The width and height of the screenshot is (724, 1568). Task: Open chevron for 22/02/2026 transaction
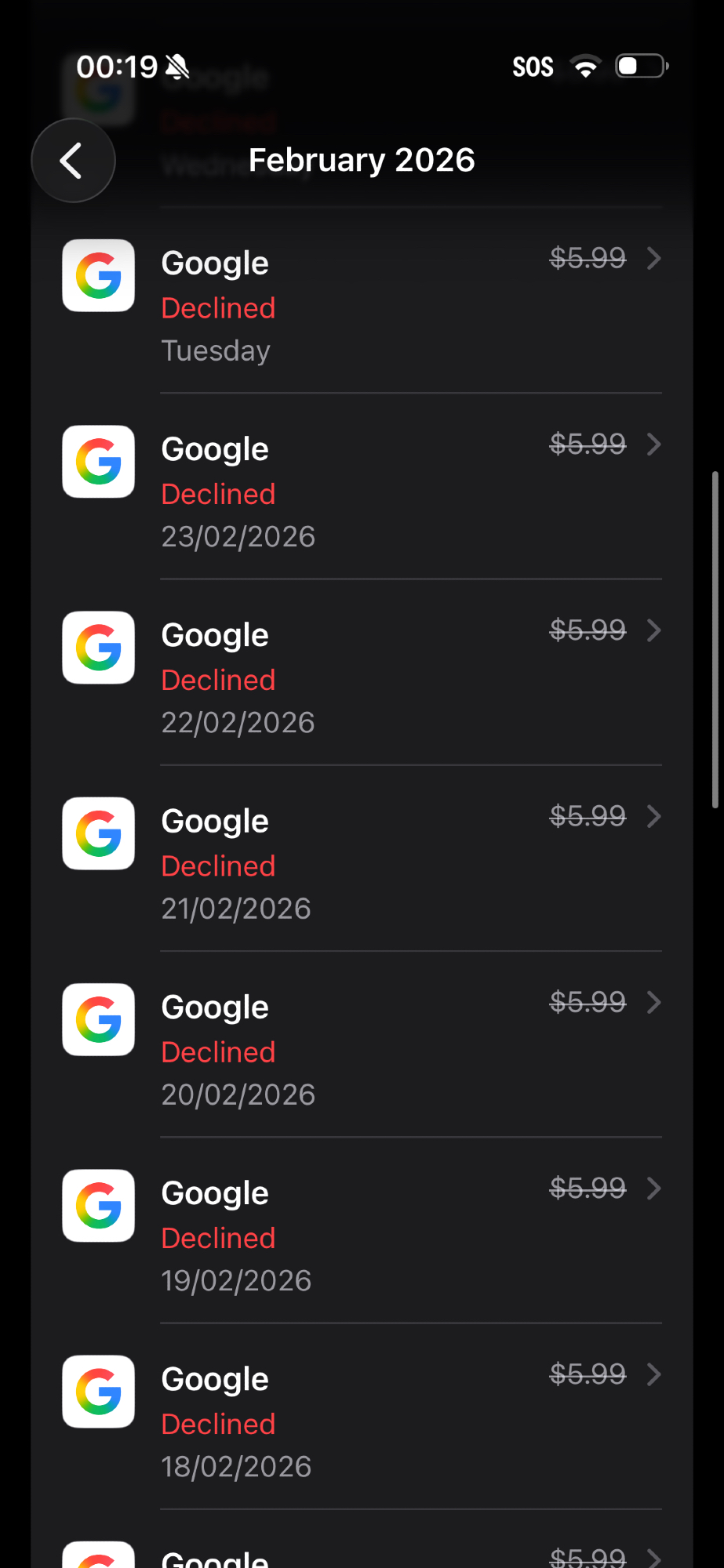pyautogui.click(x=653, y=630)
